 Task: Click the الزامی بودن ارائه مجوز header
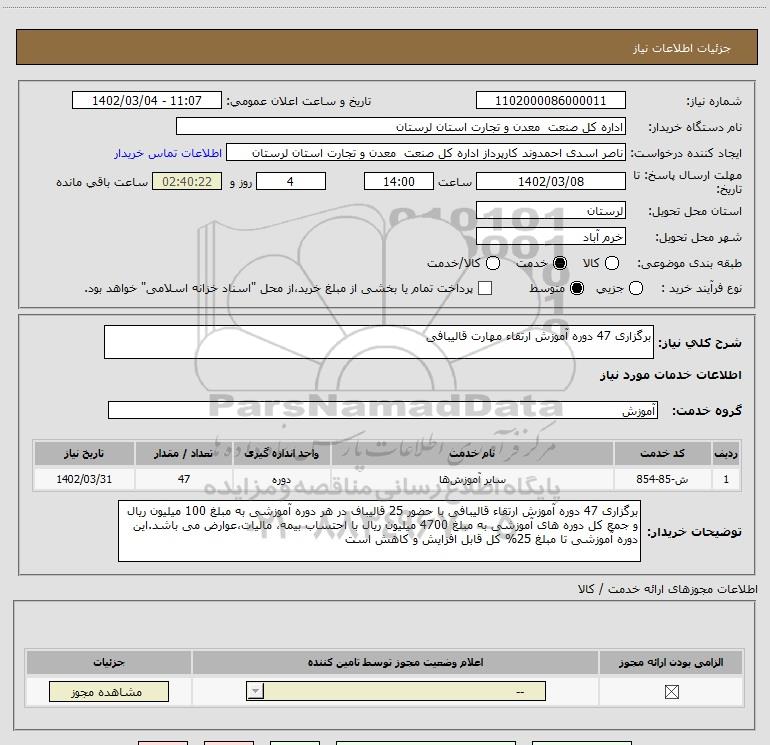coord(671,662)
